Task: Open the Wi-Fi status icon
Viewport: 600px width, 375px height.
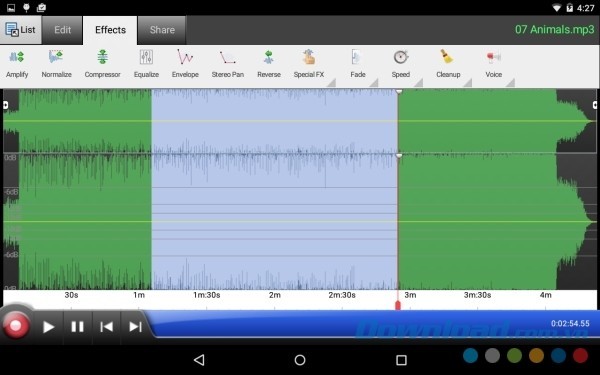Action: pyautogui.click(x=557, y=7)
